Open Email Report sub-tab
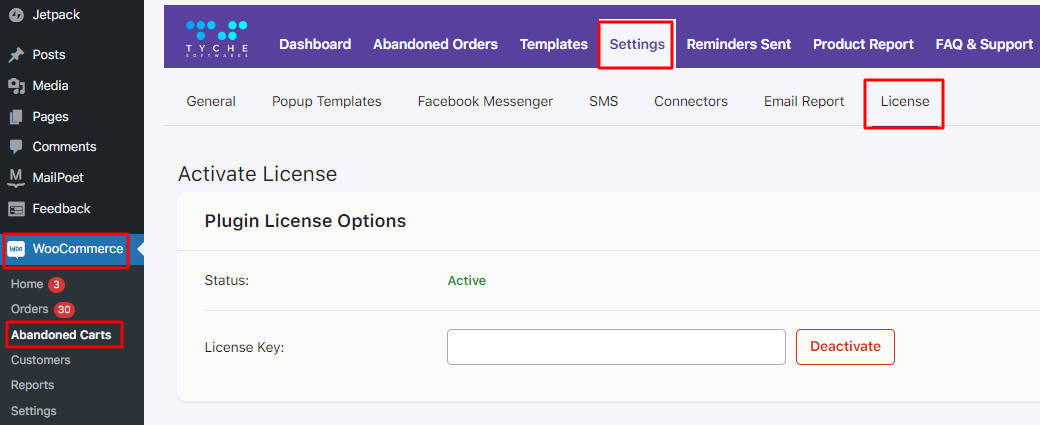Screen dimensions: 1040x425 pos(804,101)
